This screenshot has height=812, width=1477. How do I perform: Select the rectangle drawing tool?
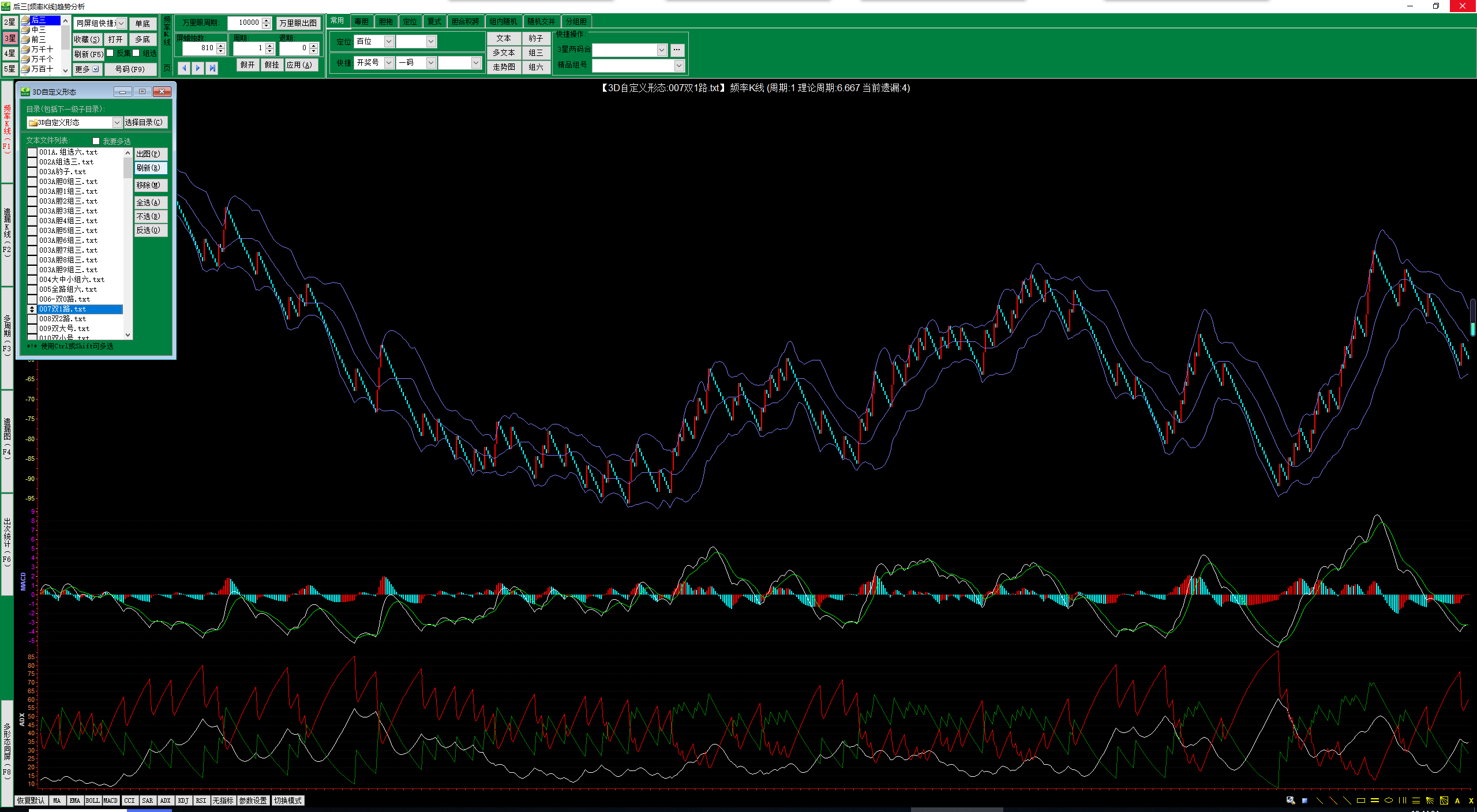[x=1360, y=800]
